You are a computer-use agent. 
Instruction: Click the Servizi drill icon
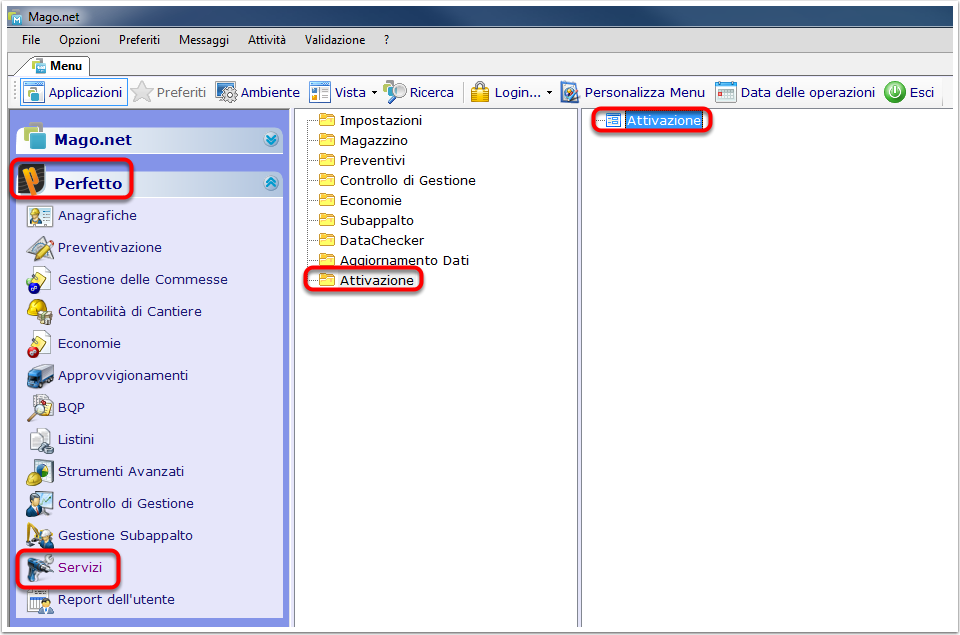click(40, 568)
